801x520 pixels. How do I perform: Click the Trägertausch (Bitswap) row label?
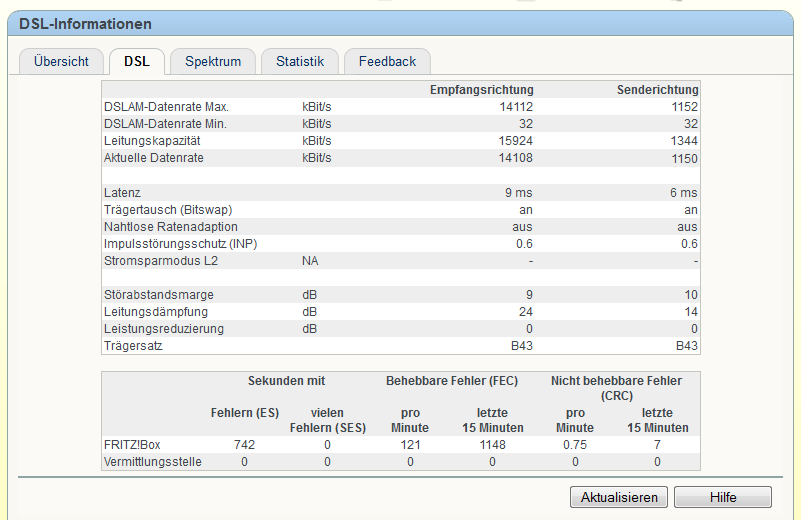[175, 209]
